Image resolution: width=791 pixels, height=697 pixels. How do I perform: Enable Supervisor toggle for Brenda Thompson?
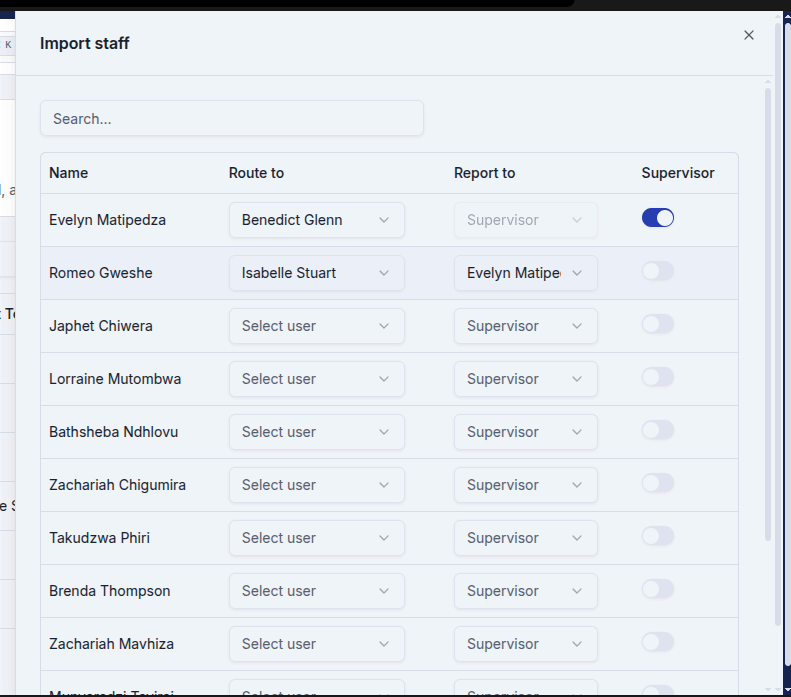657,589
